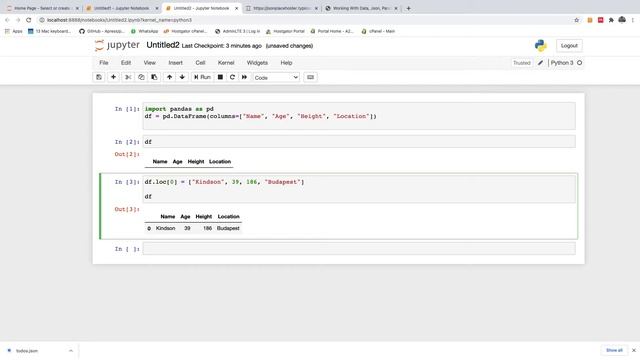This screenshot has height=360, width=640.
Task: Click the Trusted notebook indicator
Action: tap(522, 63)
